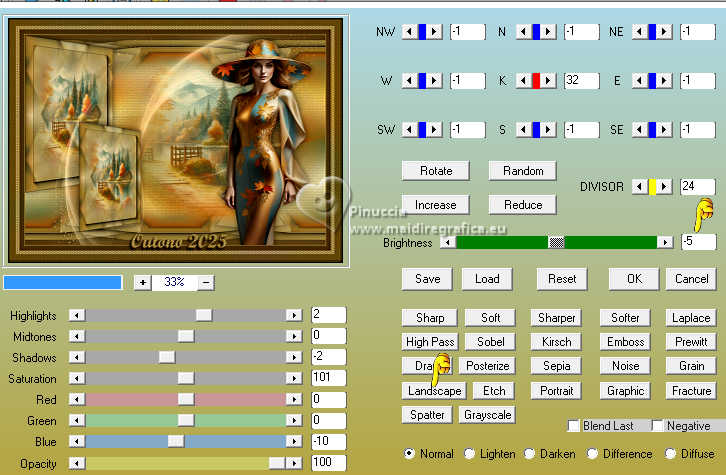726x475 pixels.
Task: Select the Normal blend mode
Action: (x=409, y=454)
